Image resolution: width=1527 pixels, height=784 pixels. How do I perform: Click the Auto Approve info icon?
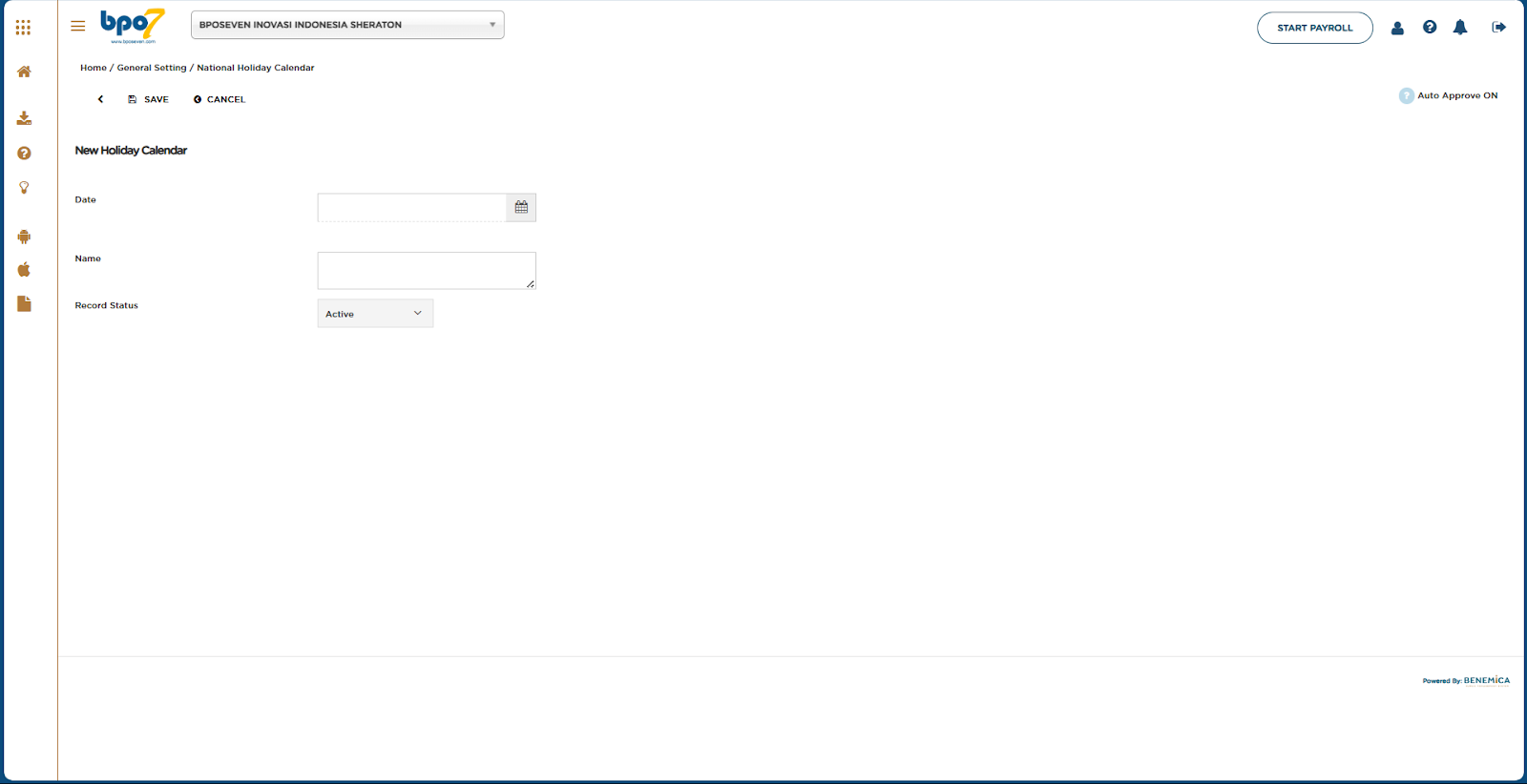click(1406, 95)
